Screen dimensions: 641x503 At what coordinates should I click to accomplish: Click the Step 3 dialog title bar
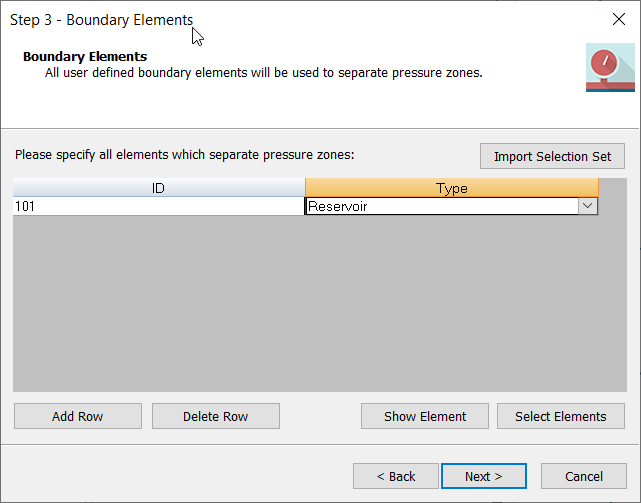(300, 19)
